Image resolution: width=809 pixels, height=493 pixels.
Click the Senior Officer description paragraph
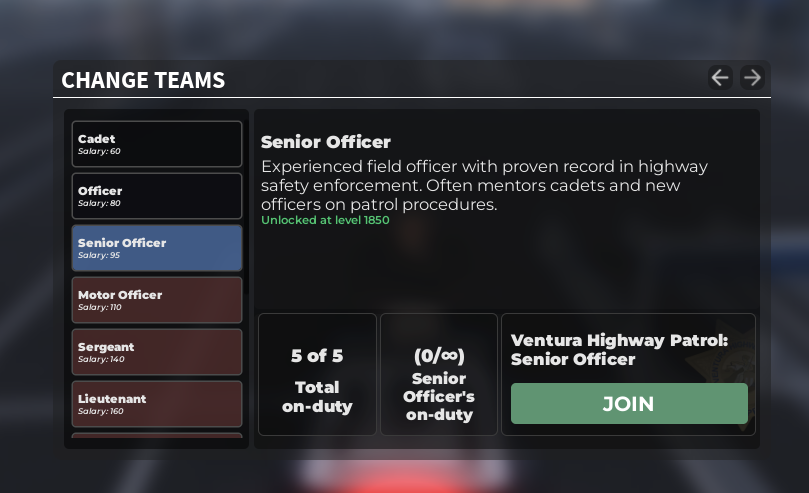tap(485, 185)
